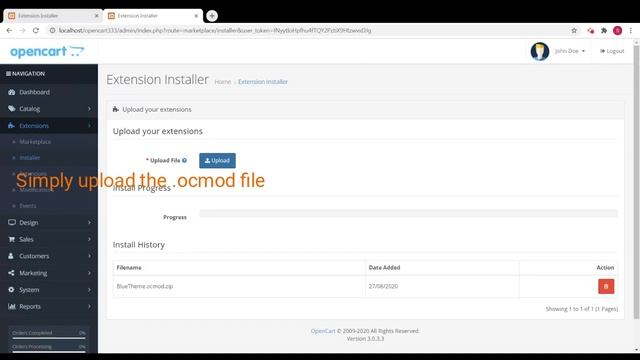Open the OpenCart footer link
The width and height of the screenshot is (640, 360).
[x=323, y=331]
